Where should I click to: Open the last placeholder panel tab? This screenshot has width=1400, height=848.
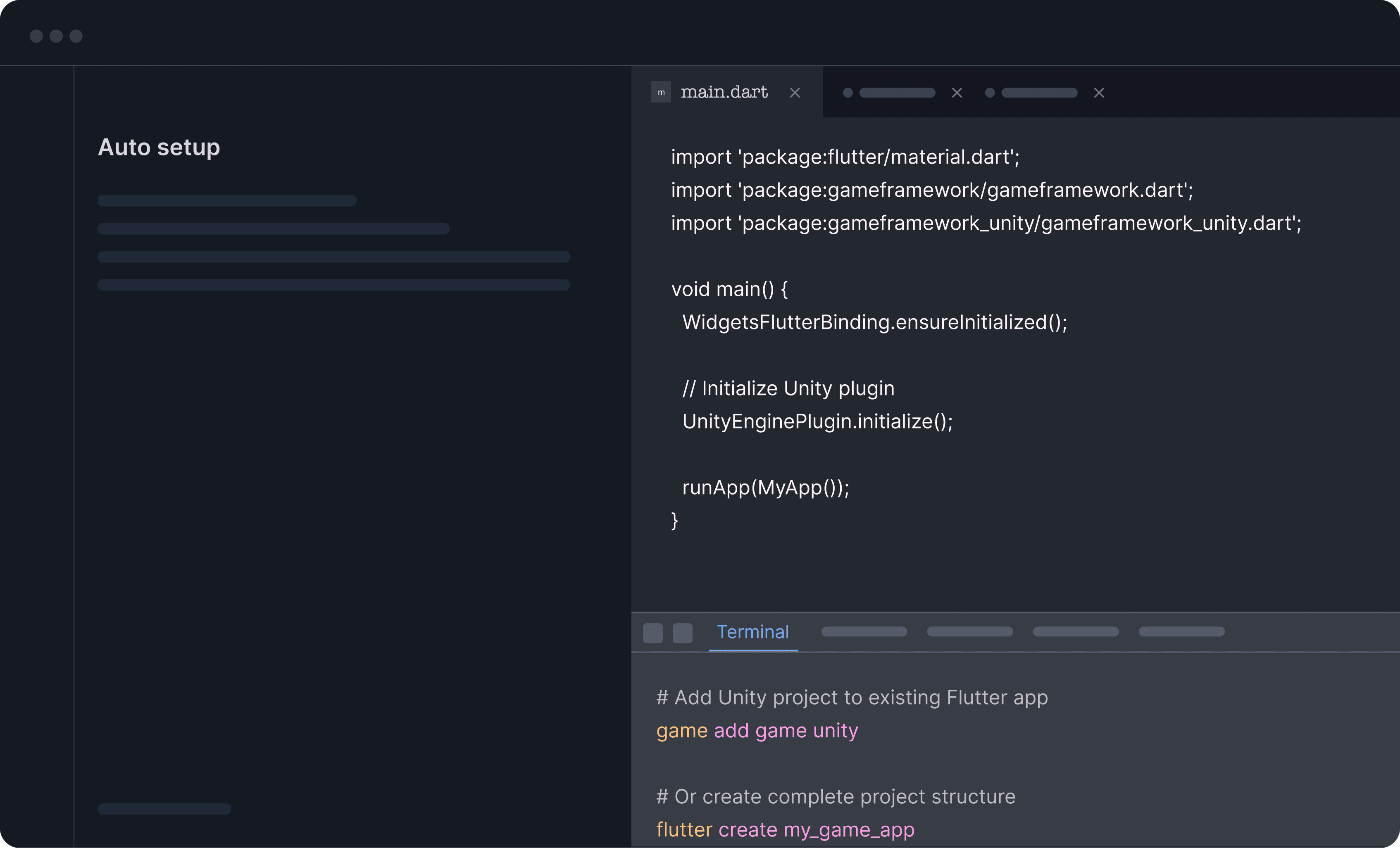pos(1181,632)
